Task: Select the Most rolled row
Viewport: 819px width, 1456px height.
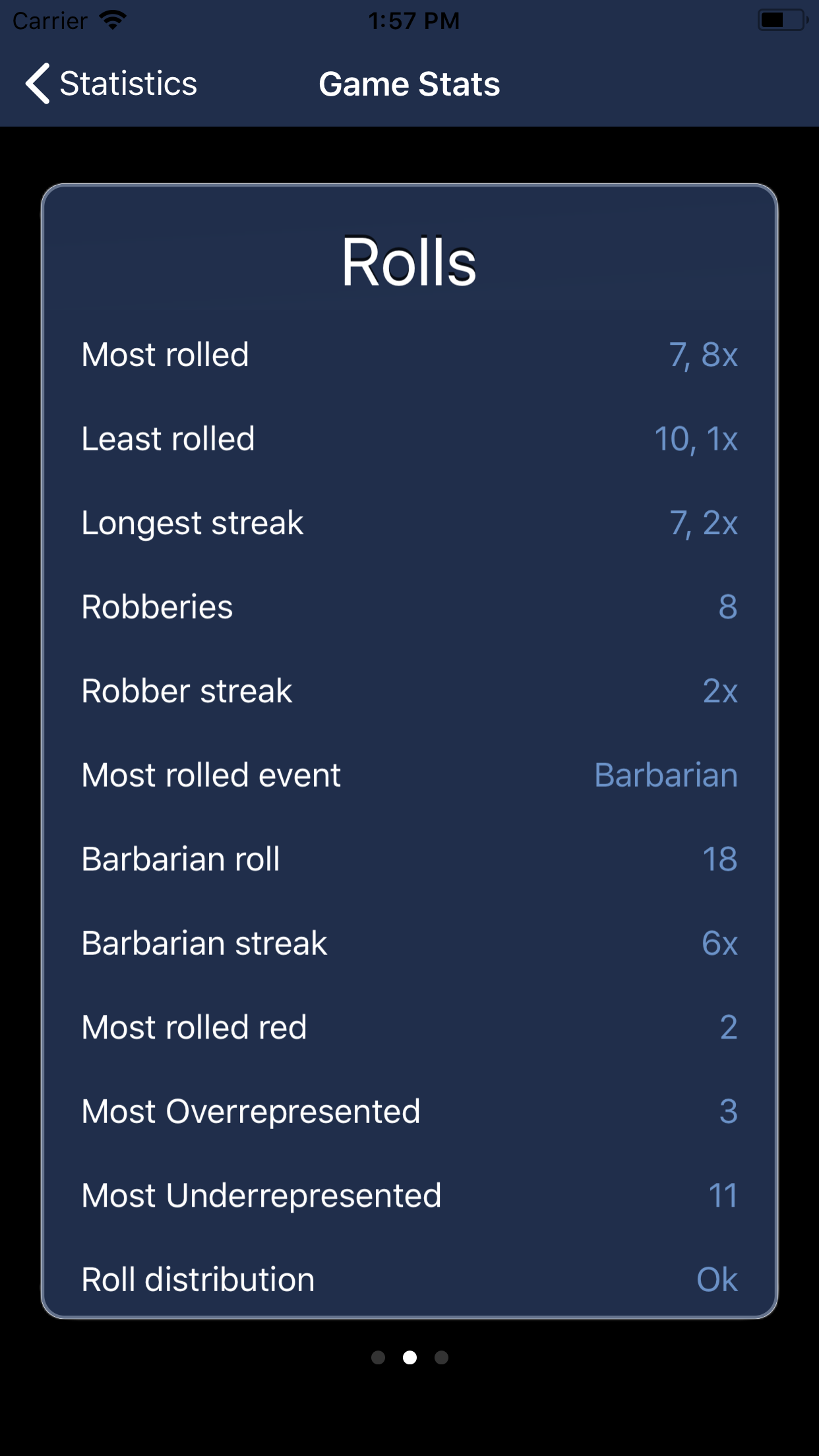Action: pos(409,355)
